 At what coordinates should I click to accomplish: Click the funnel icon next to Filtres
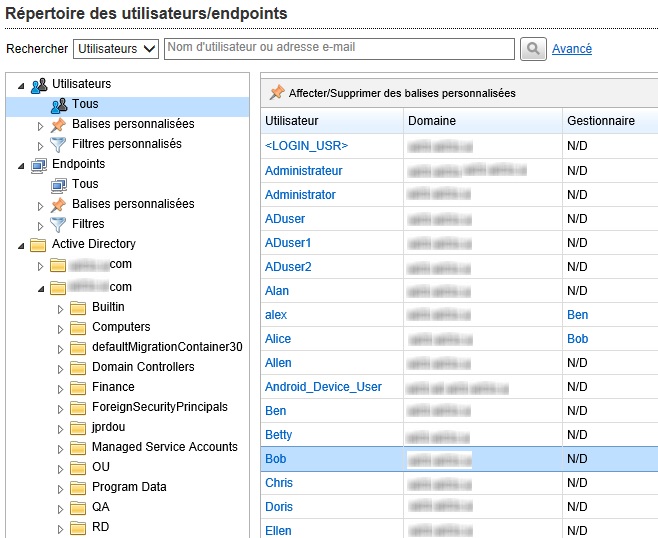click(58, 224)
